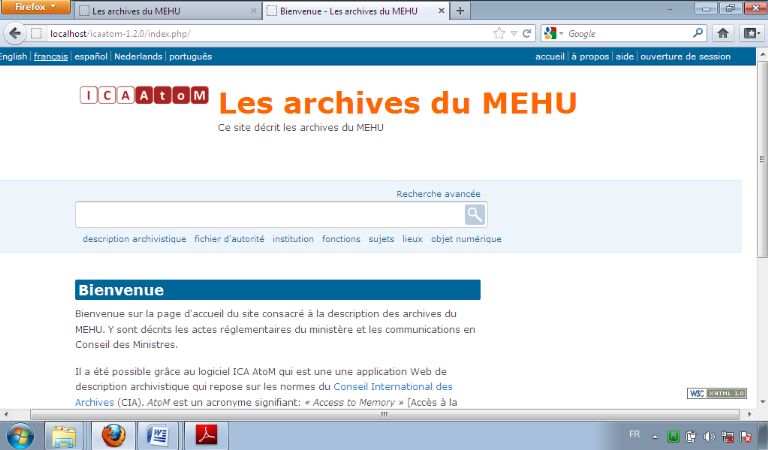Close the 'Bienvenue - Les archives du MEHU' tab
The image size is (768, 450).
(441, 11)
